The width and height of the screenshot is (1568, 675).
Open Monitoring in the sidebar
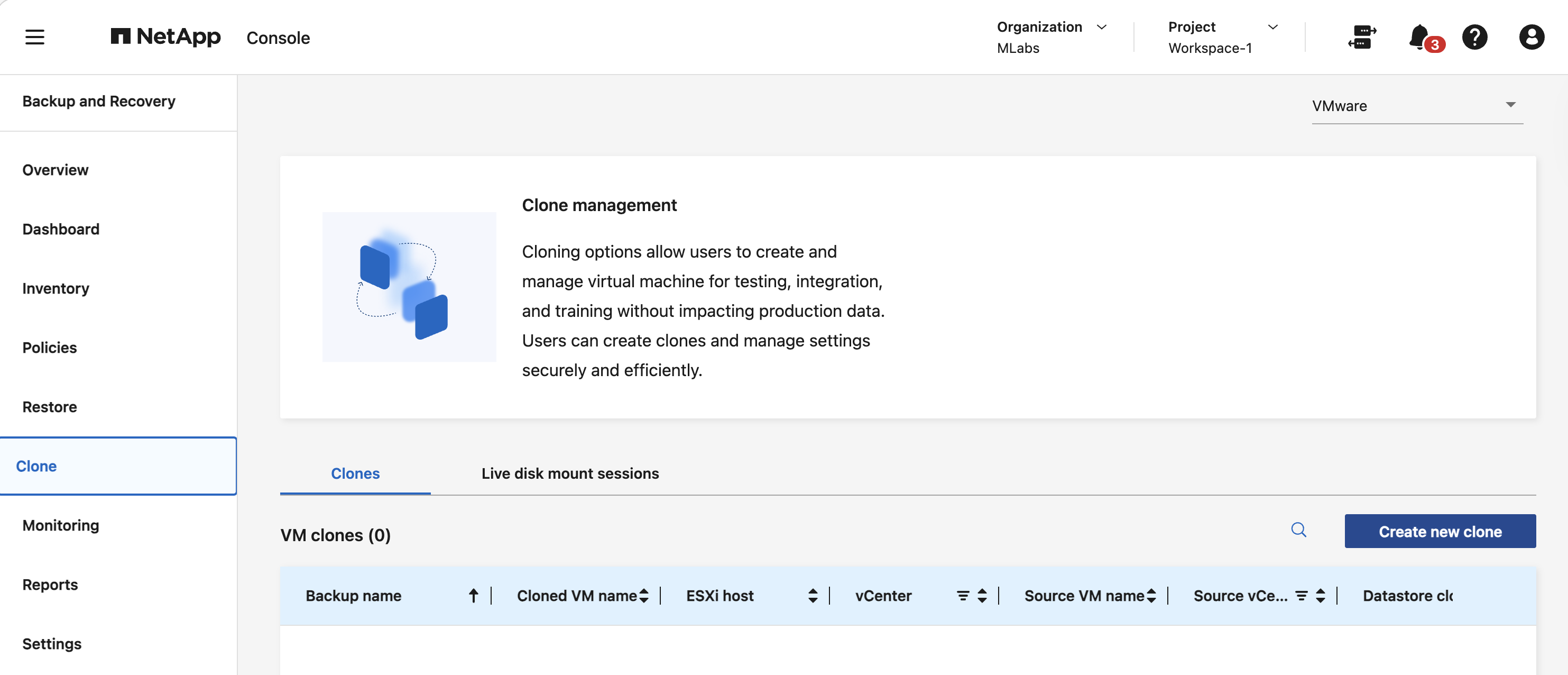(60, 525)
